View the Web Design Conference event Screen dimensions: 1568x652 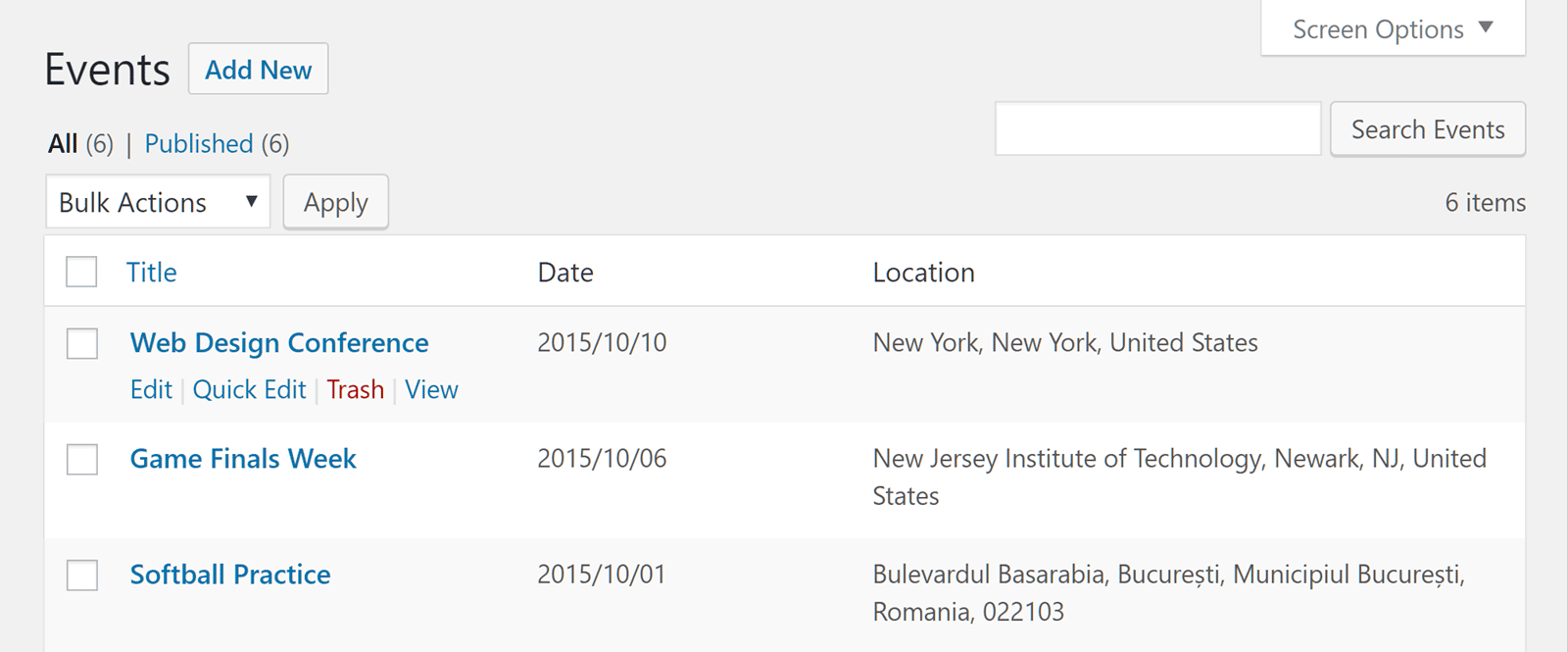(431, 390)
